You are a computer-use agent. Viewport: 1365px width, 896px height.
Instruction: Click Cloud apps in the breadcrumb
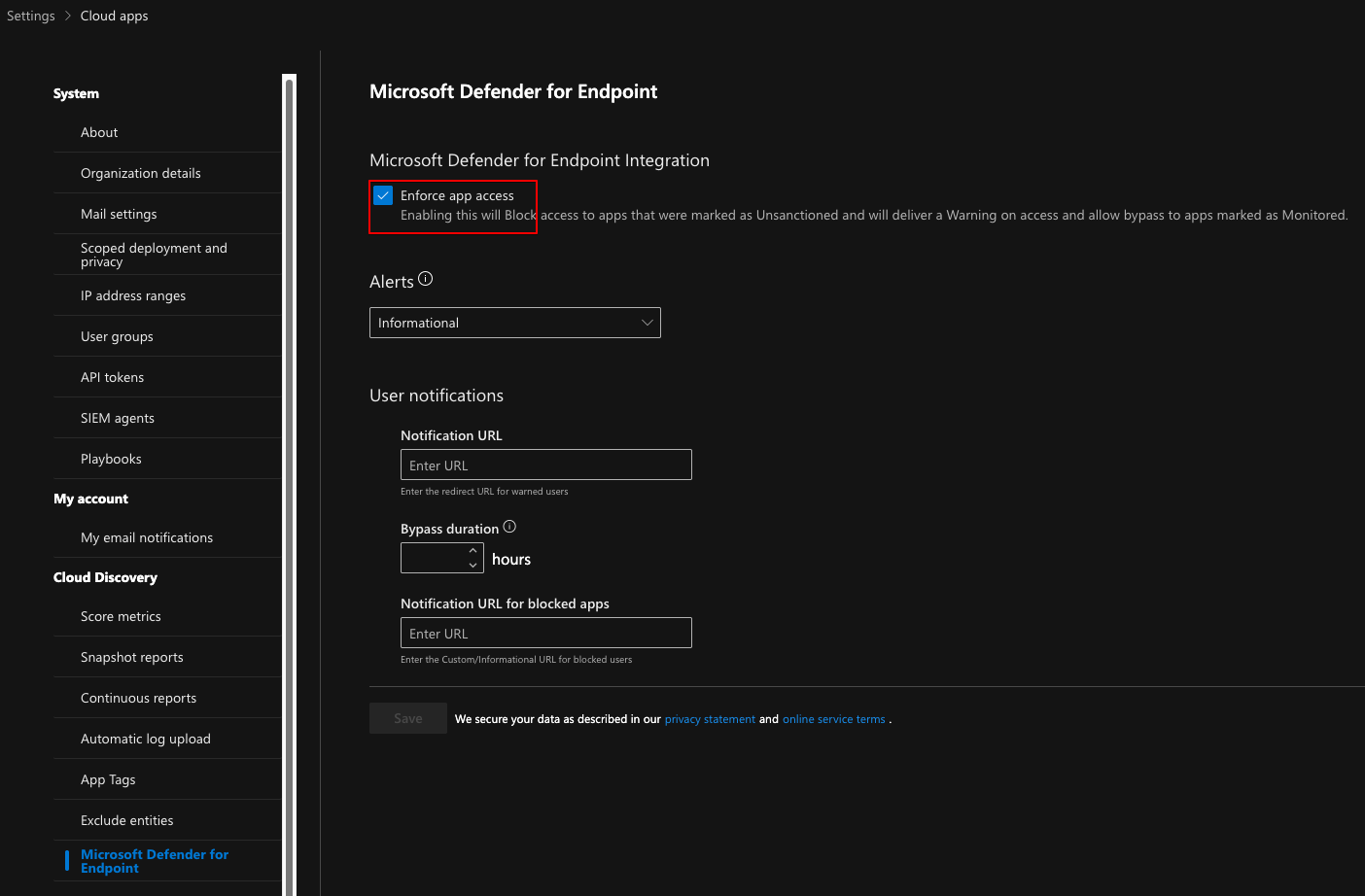point(115,16)
